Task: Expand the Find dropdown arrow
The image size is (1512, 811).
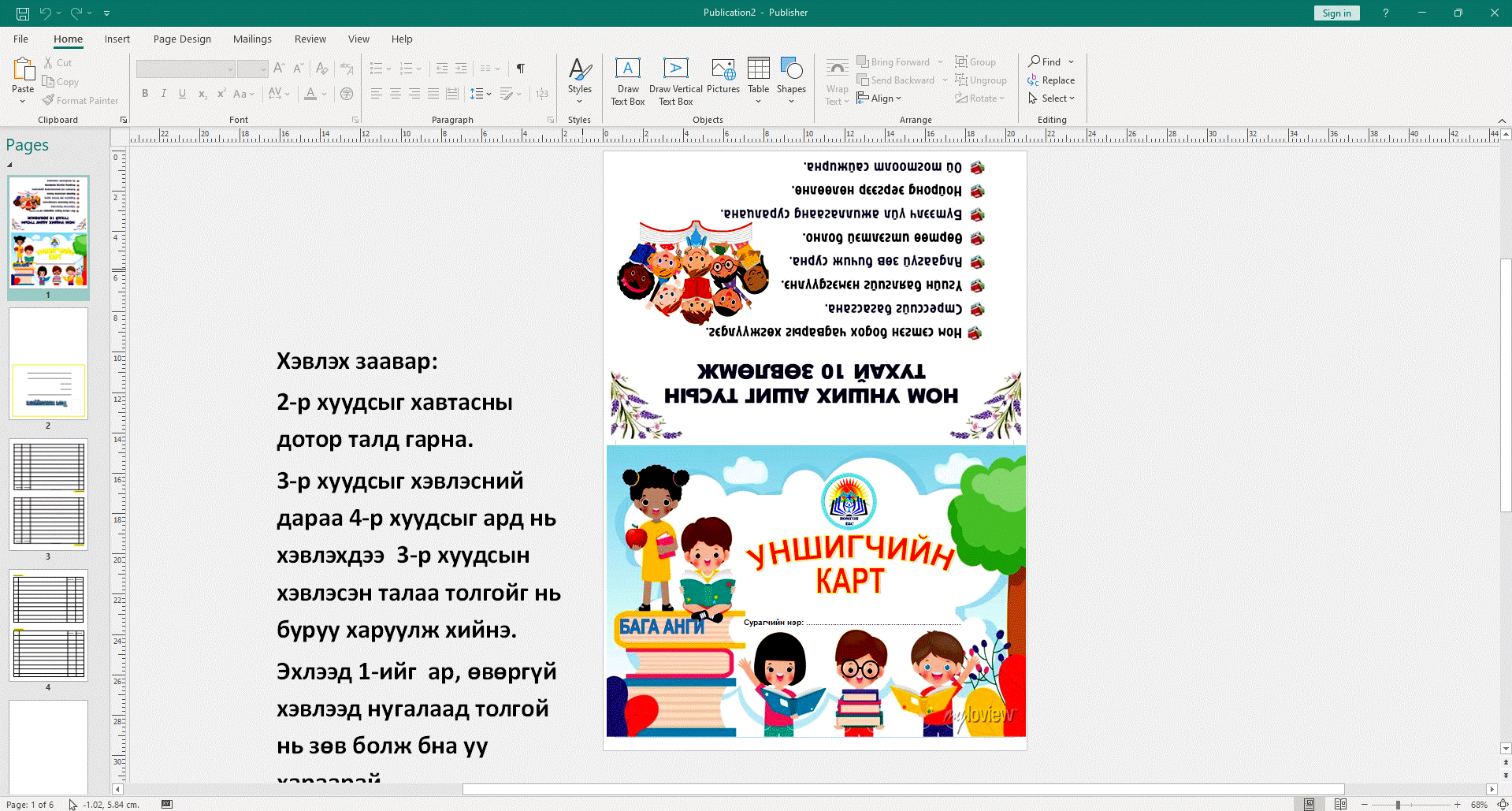Action: click(x=1071, y=61)
